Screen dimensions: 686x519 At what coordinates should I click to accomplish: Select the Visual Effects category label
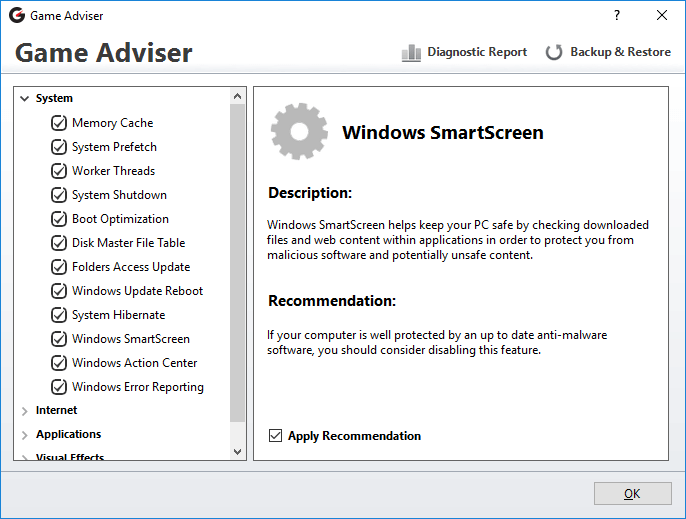(x=70, y=457)
